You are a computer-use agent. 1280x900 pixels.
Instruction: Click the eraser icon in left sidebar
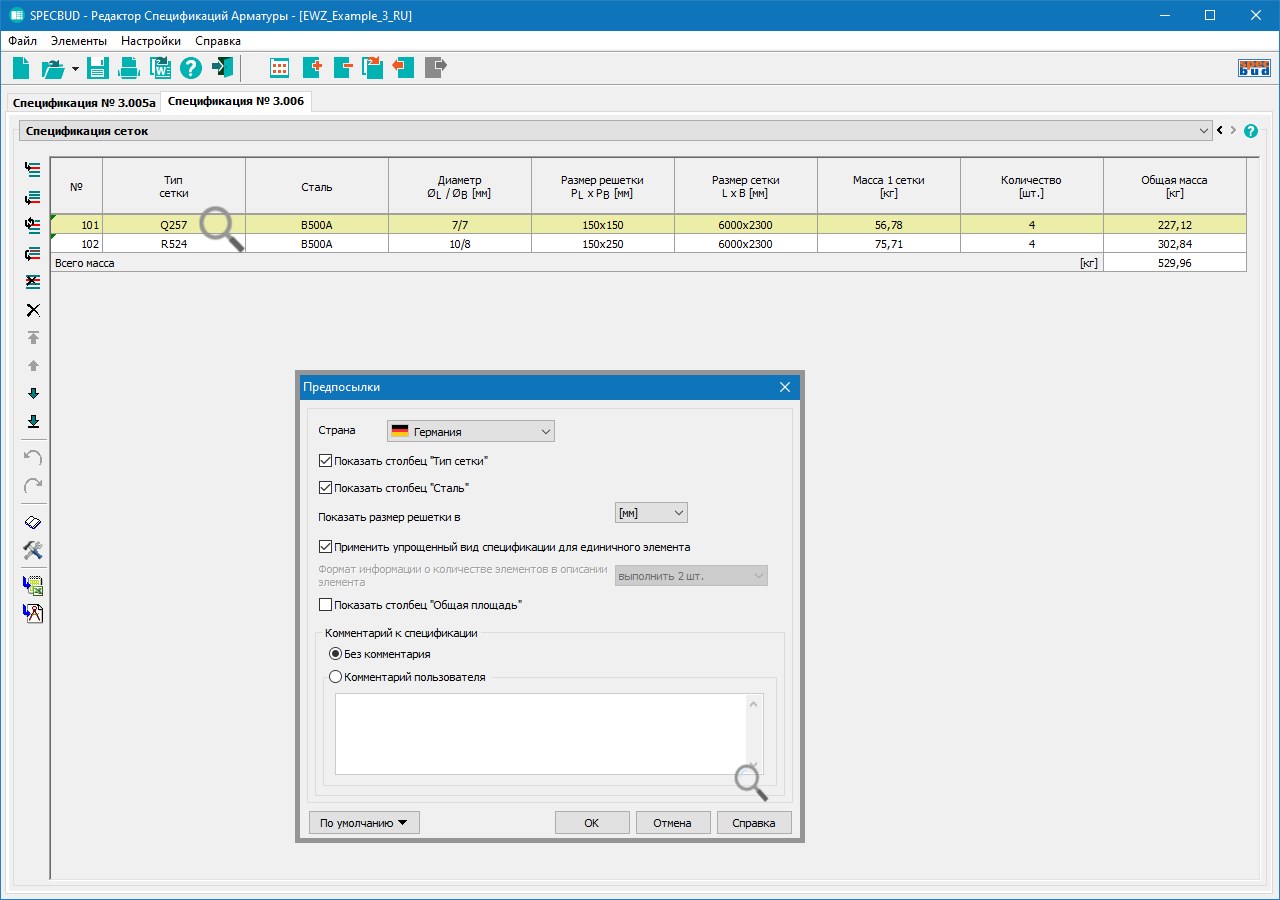coord(33,523)
